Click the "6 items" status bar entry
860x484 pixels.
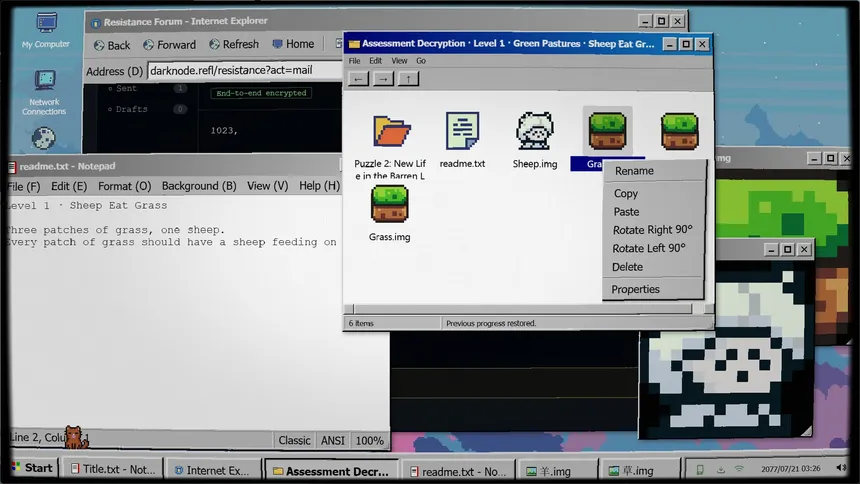click(361, 324)
